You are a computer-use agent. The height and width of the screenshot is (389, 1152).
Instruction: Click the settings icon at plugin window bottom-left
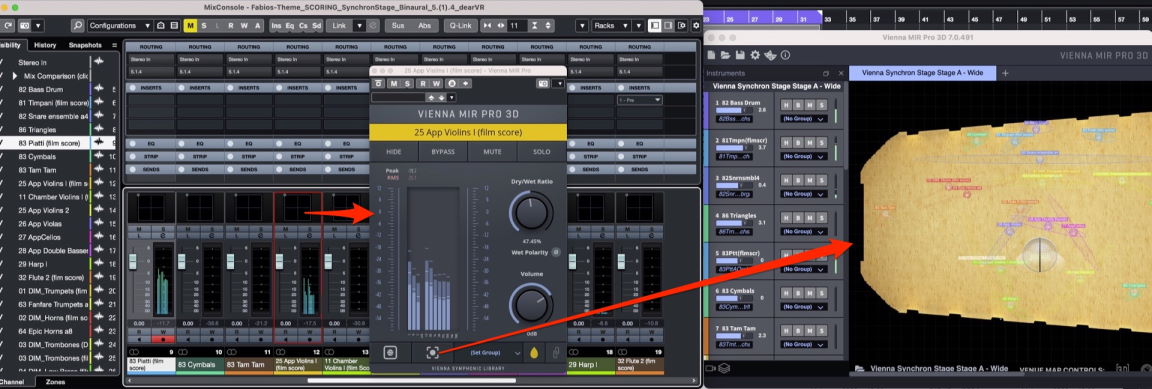[390, 353]
